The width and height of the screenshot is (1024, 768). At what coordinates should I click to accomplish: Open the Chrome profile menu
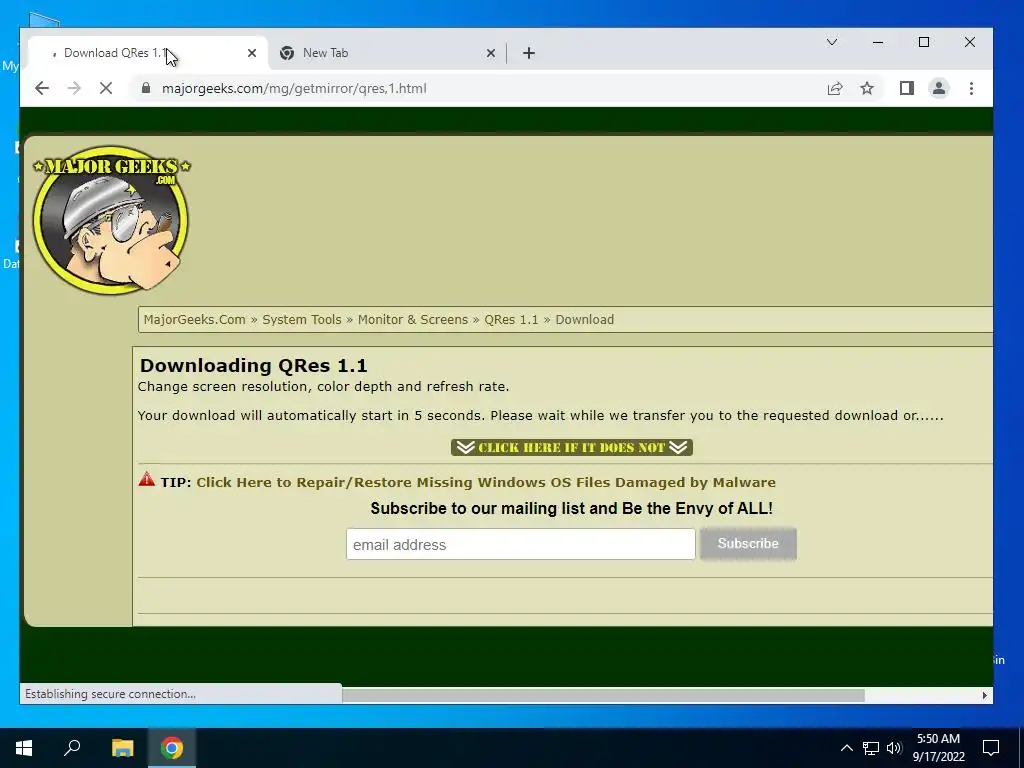tap(938, 88)
